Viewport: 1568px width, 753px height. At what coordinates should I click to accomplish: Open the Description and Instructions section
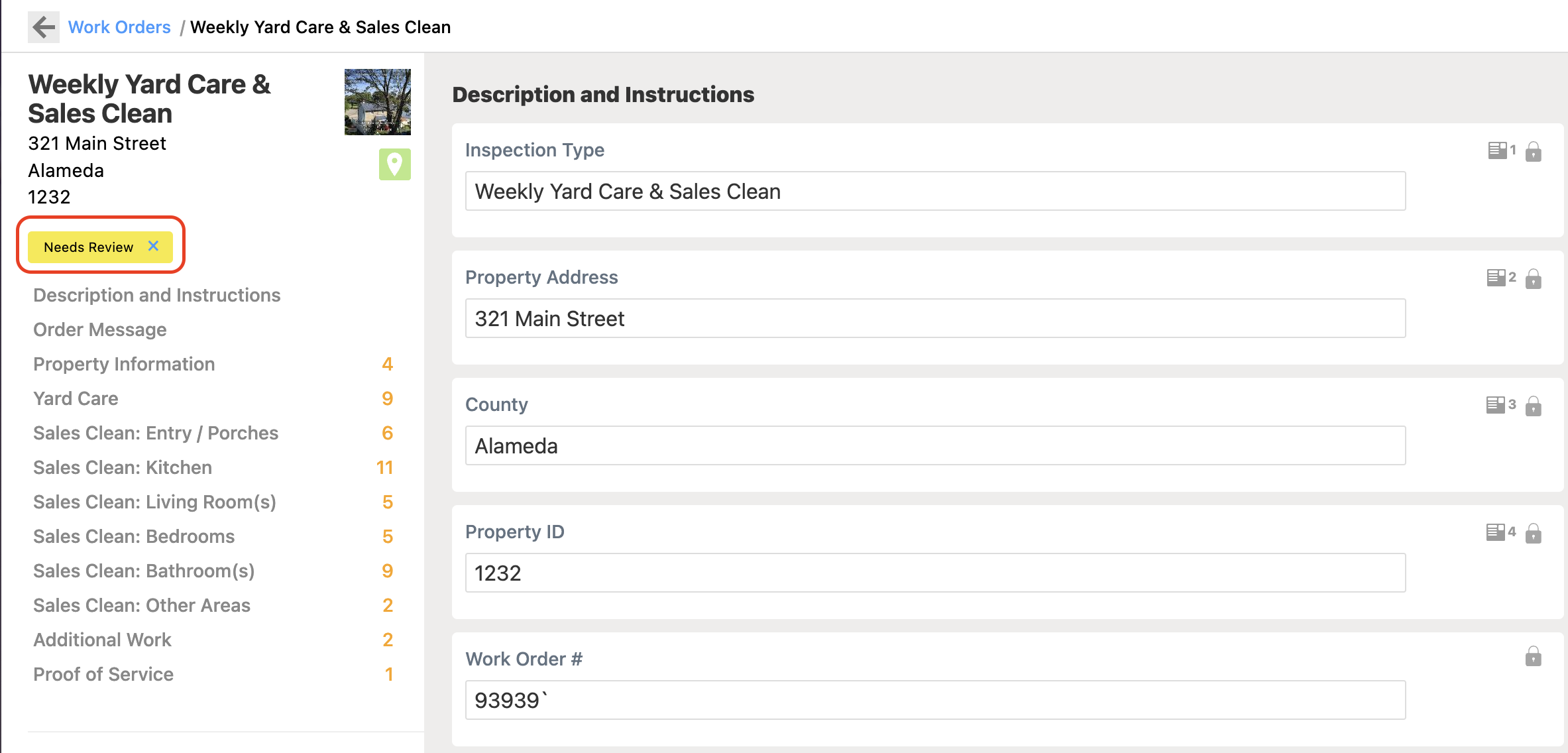(x=156, y=295)
